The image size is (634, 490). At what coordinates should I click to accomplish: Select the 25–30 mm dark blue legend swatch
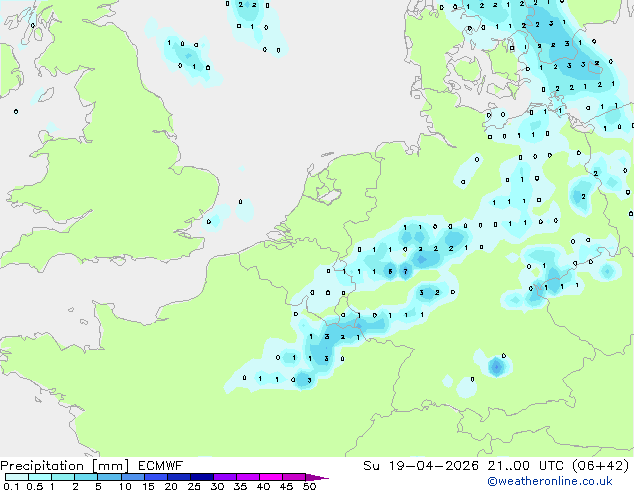tap(202, 477)
